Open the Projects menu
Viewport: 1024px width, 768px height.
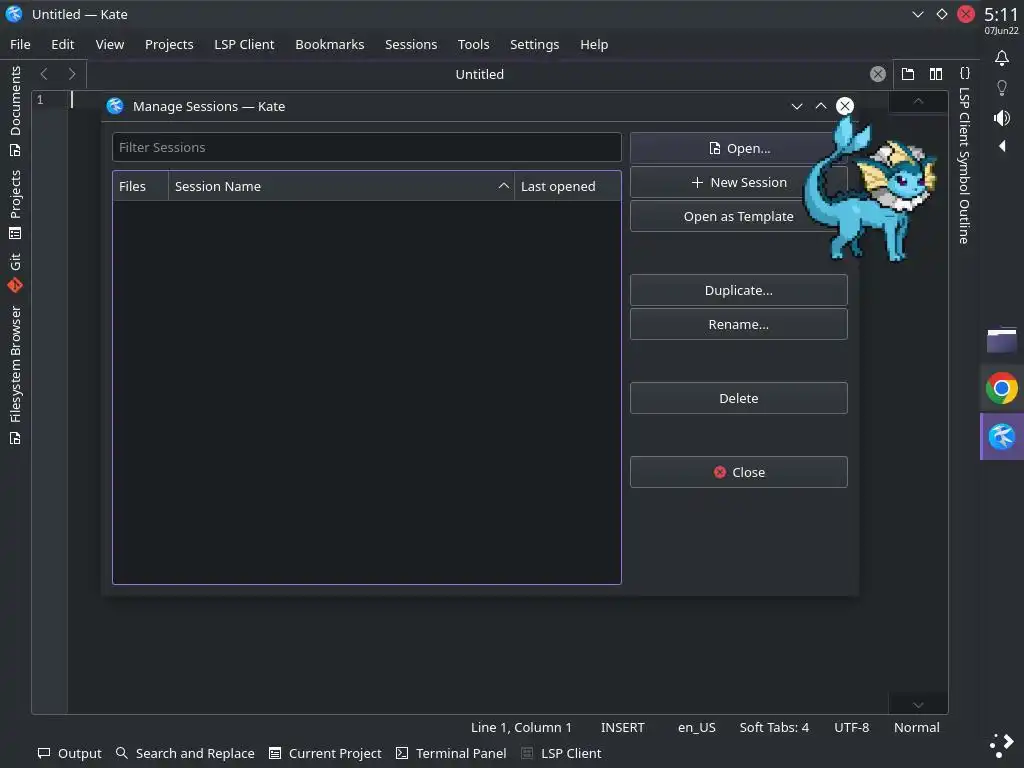(169, 44)
